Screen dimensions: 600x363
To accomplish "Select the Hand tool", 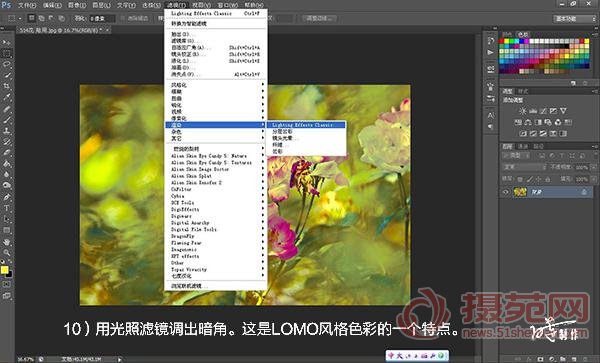I will pos(7,242).
